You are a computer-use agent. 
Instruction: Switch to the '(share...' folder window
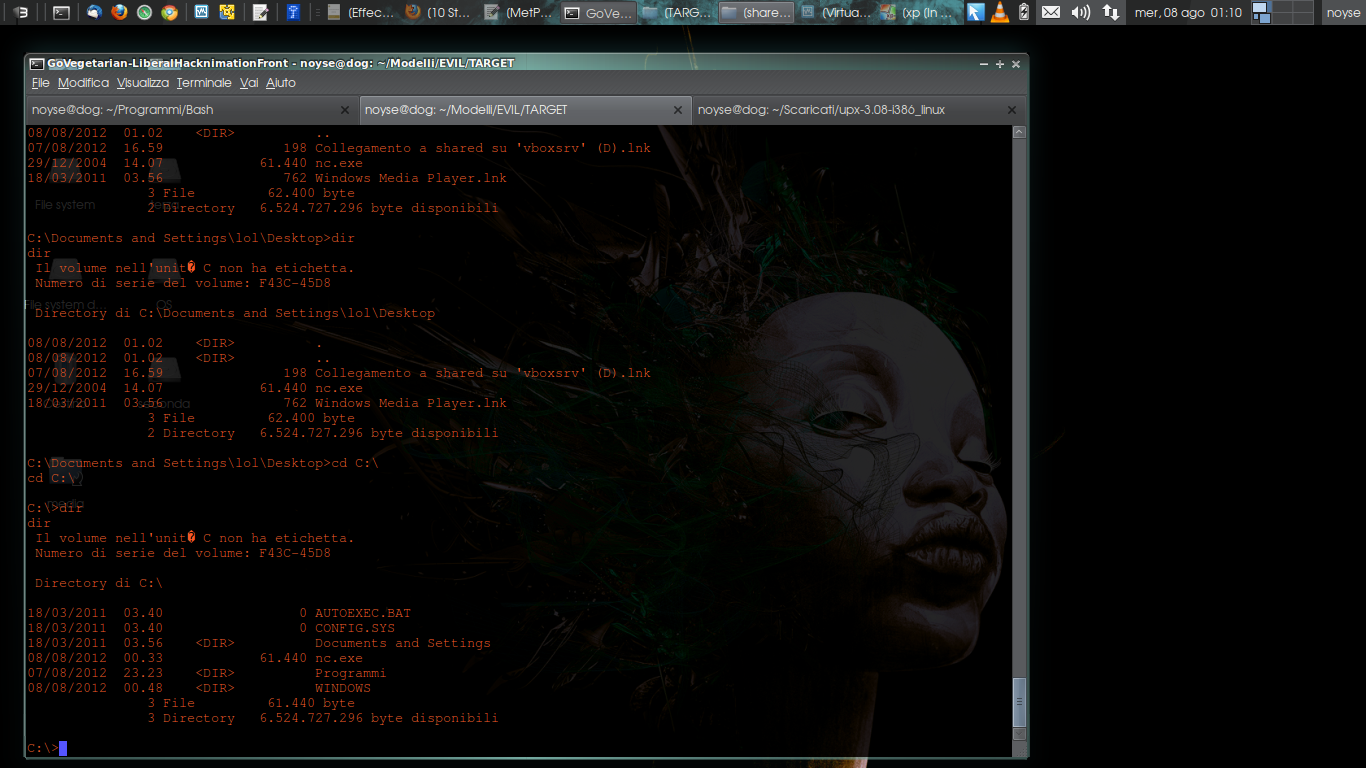(x=755, y=13)
